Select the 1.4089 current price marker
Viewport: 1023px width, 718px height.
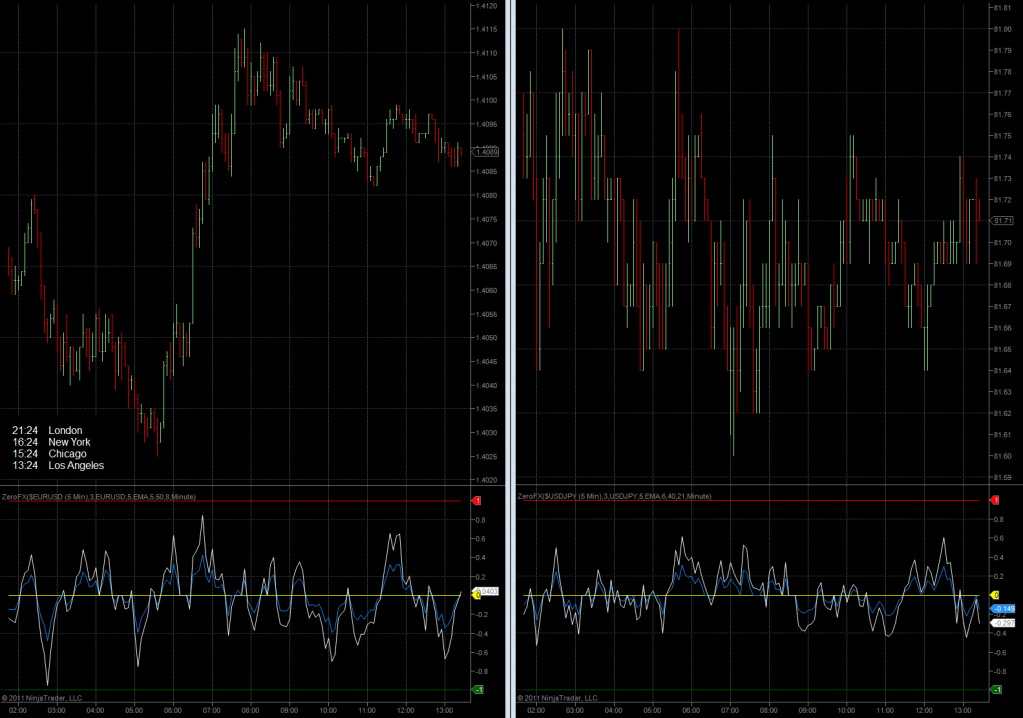pyautogui.click(x=487, y=152)
